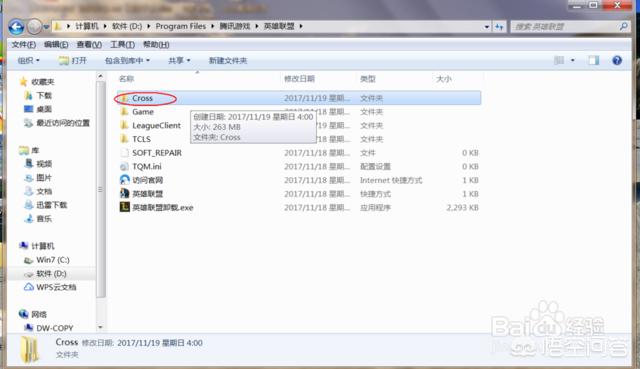Viewport: 640px width, 369px height.
Task: Open the 共享 dropdown
Action: pyautogui.click(x=179, y=60)
